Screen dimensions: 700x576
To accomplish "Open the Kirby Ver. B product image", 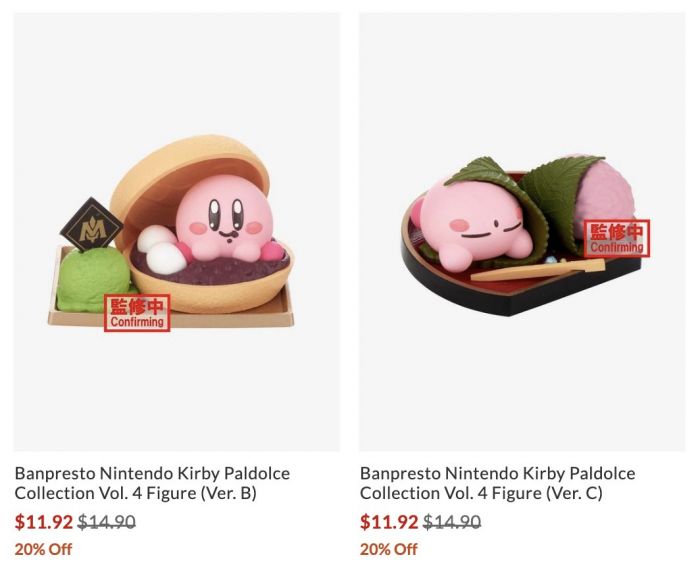I will pyautogui.click(x=176, y=232).
